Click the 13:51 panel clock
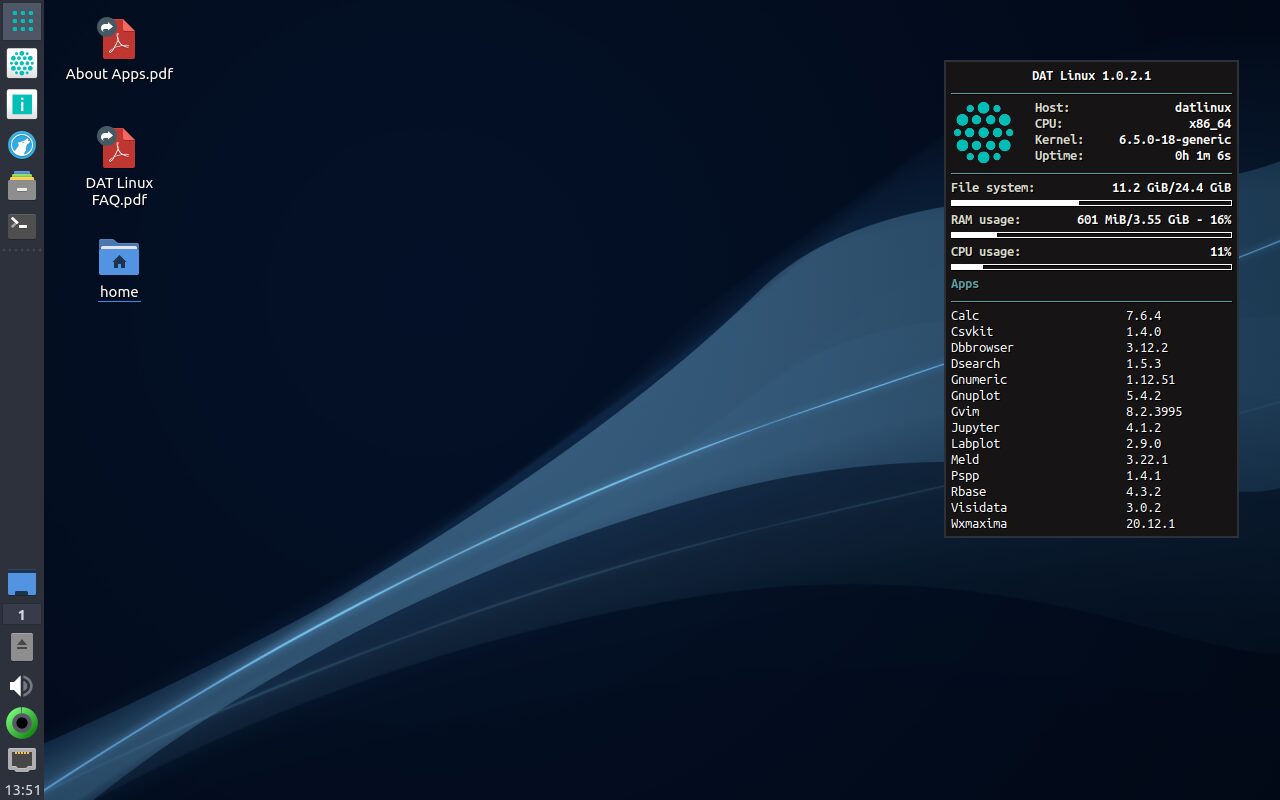The image size is (1280, 800). coord(21,790)
